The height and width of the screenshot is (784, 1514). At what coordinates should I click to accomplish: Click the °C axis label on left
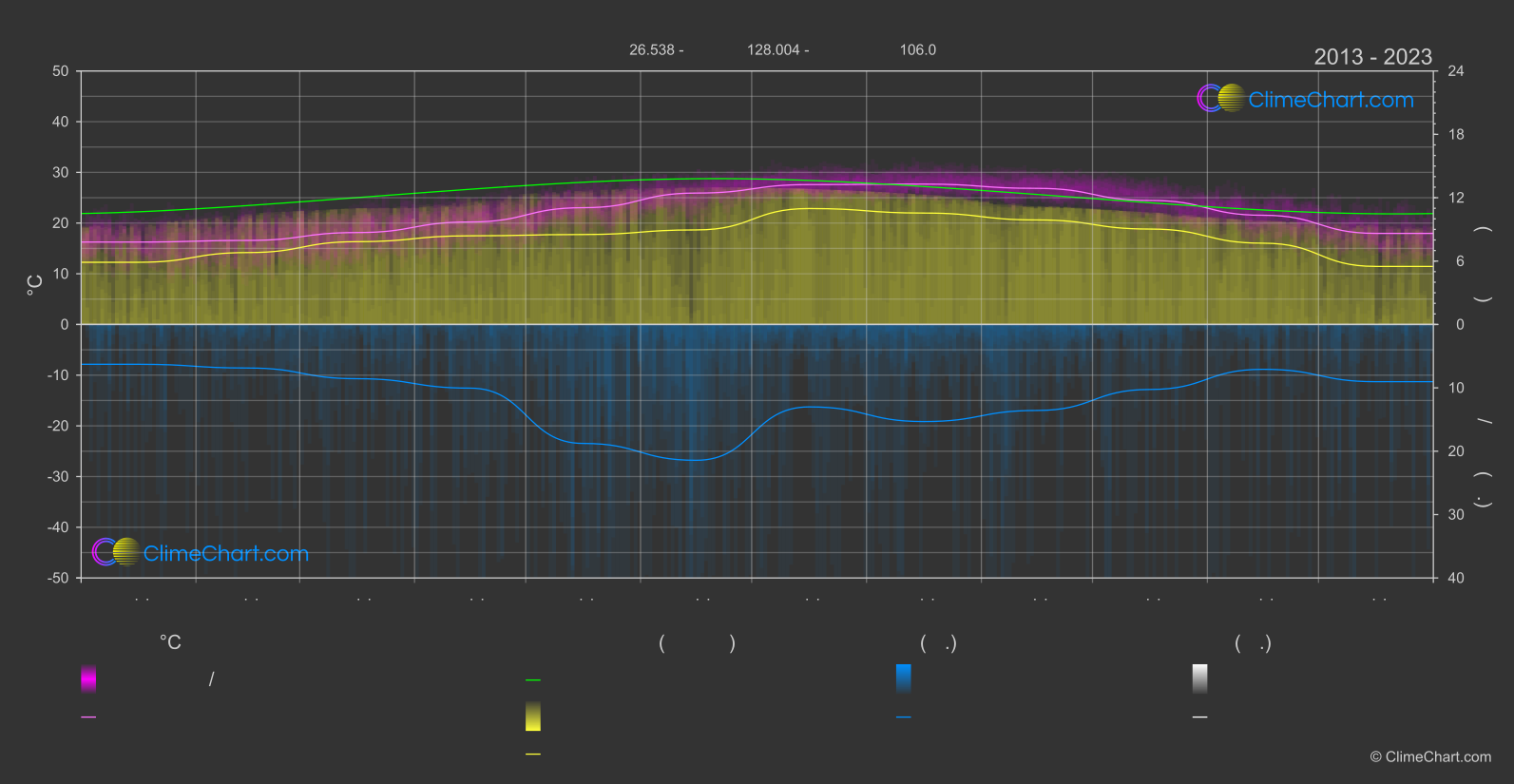pyautogui.click(x=35, y=285)
